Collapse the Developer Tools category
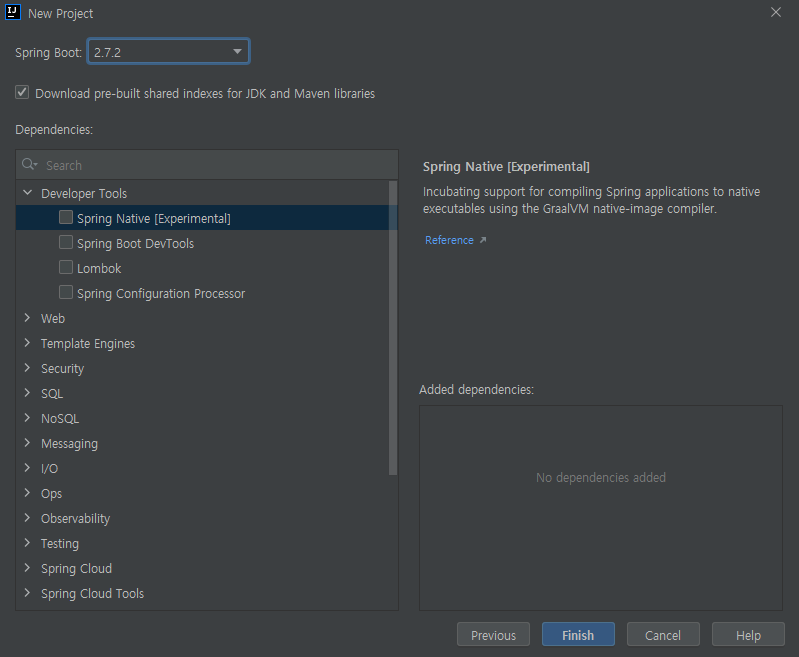Image resolution: width=799 pixels, height=657 pixels. [28, 193]
